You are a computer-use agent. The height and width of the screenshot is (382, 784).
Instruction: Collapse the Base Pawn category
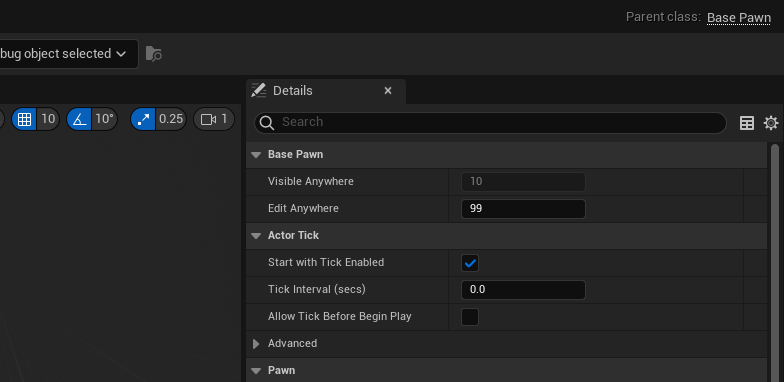[256, 155]
